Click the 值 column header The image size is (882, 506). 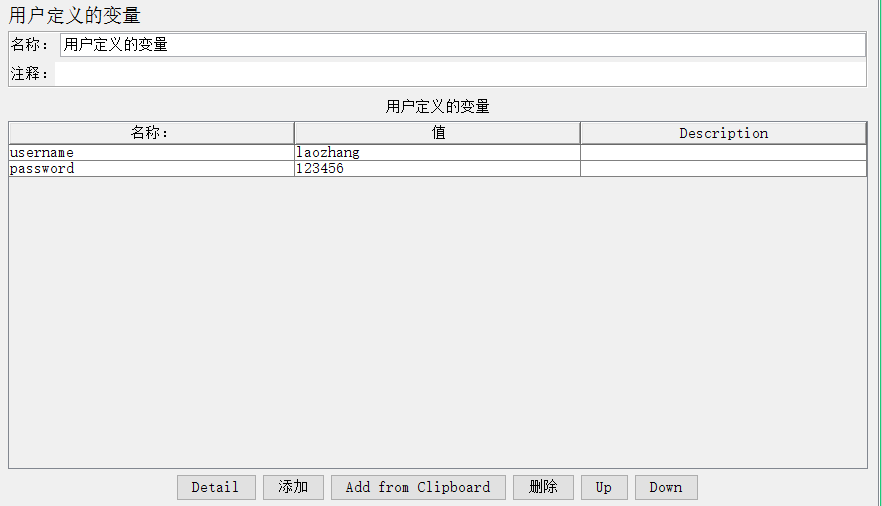point(437,133)
